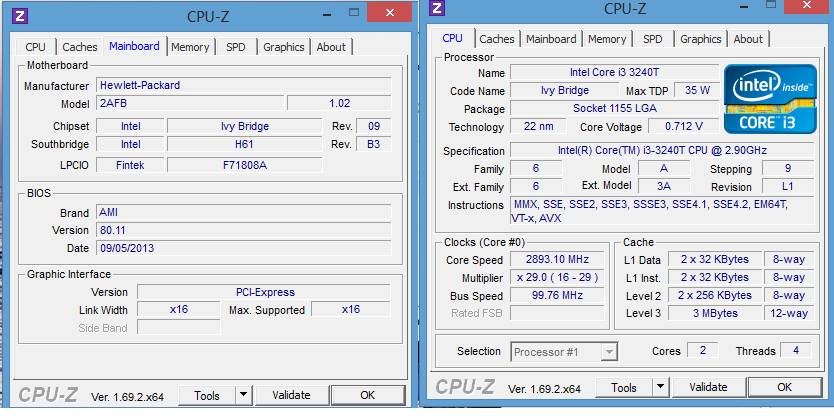Click the Fintek LPCIO vendor field
Viewport: 834px width, 416px height.
tap(130, 165)
